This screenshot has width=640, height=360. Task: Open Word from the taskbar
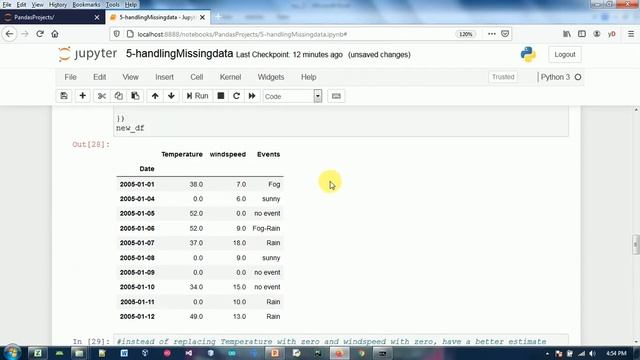(124, 353)
